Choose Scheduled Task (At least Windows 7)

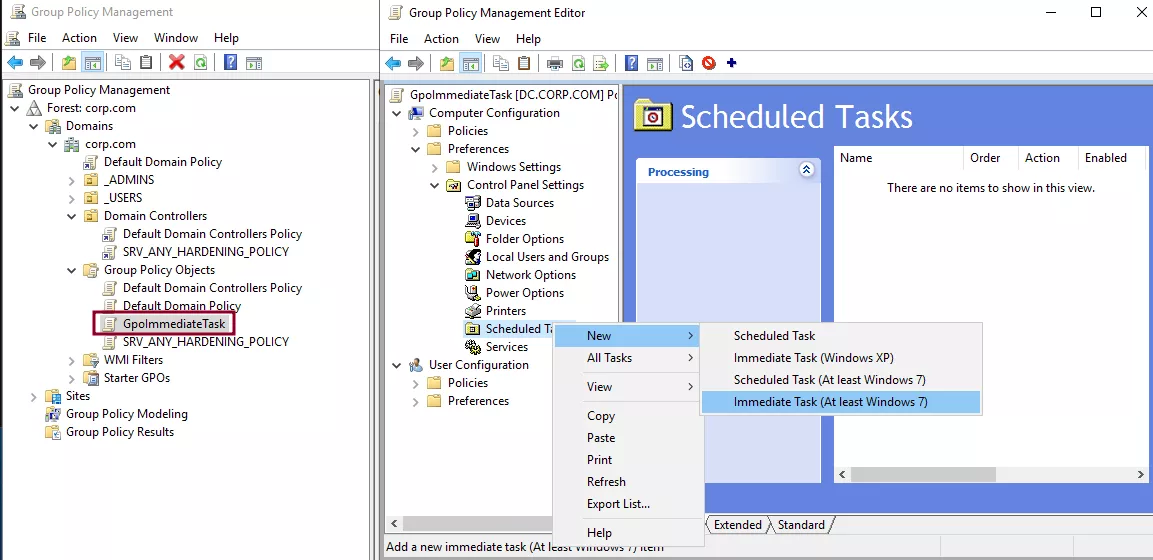(840, 380)
